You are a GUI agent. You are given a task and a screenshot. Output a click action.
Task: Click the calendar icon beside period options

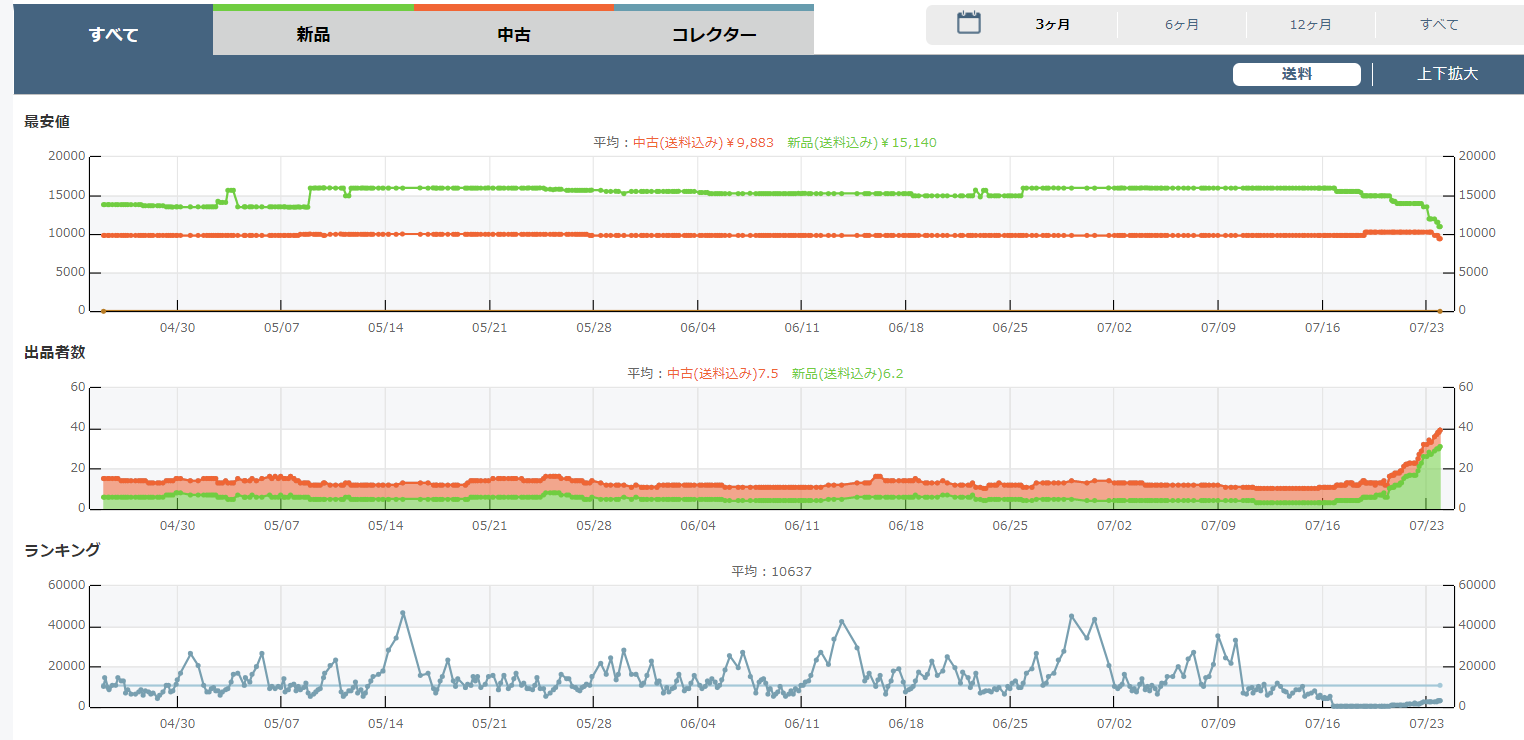click(x=968, y=24)
